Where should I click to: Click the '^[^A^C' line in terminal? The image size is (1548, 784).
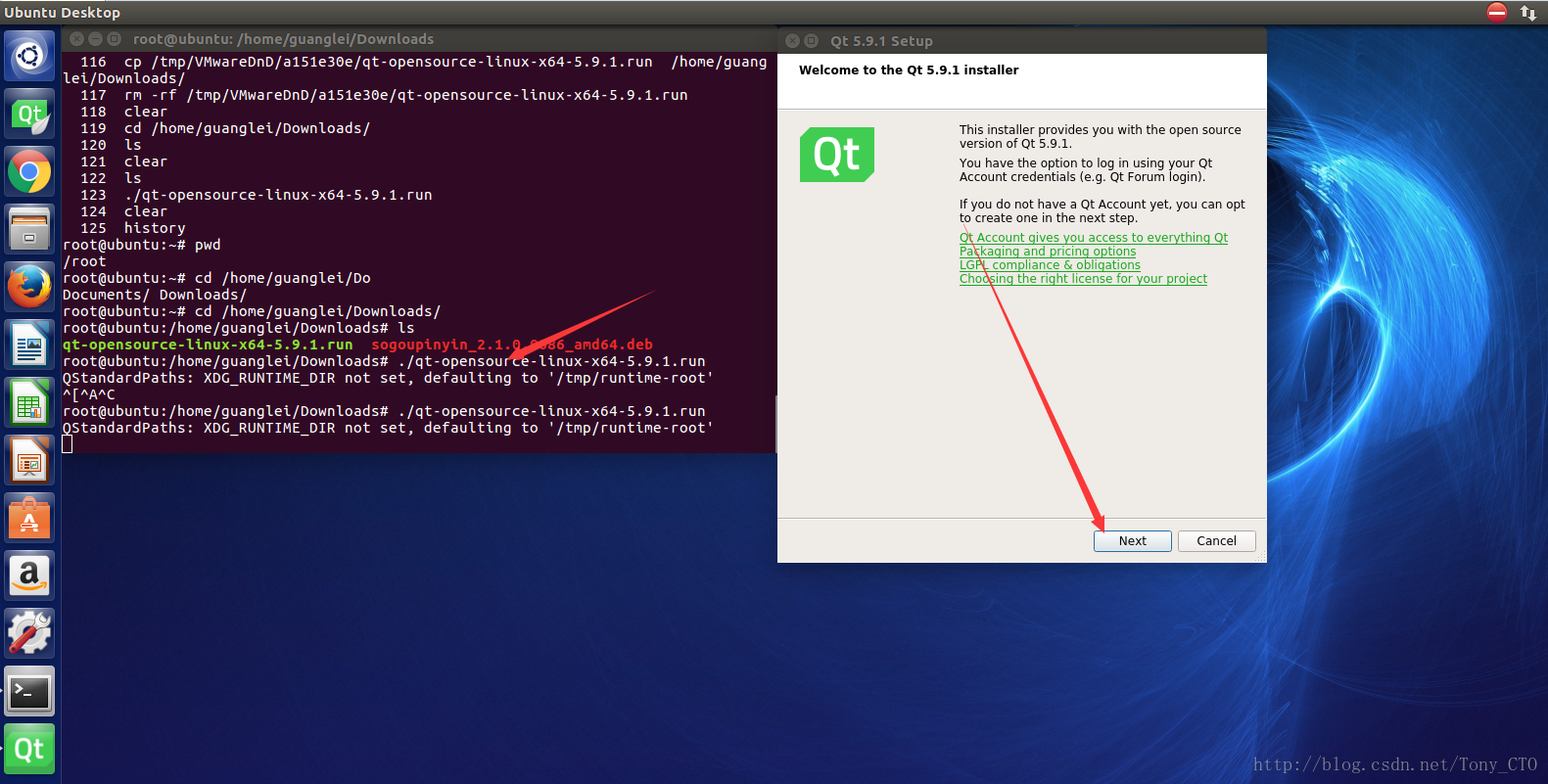[89, 394]
